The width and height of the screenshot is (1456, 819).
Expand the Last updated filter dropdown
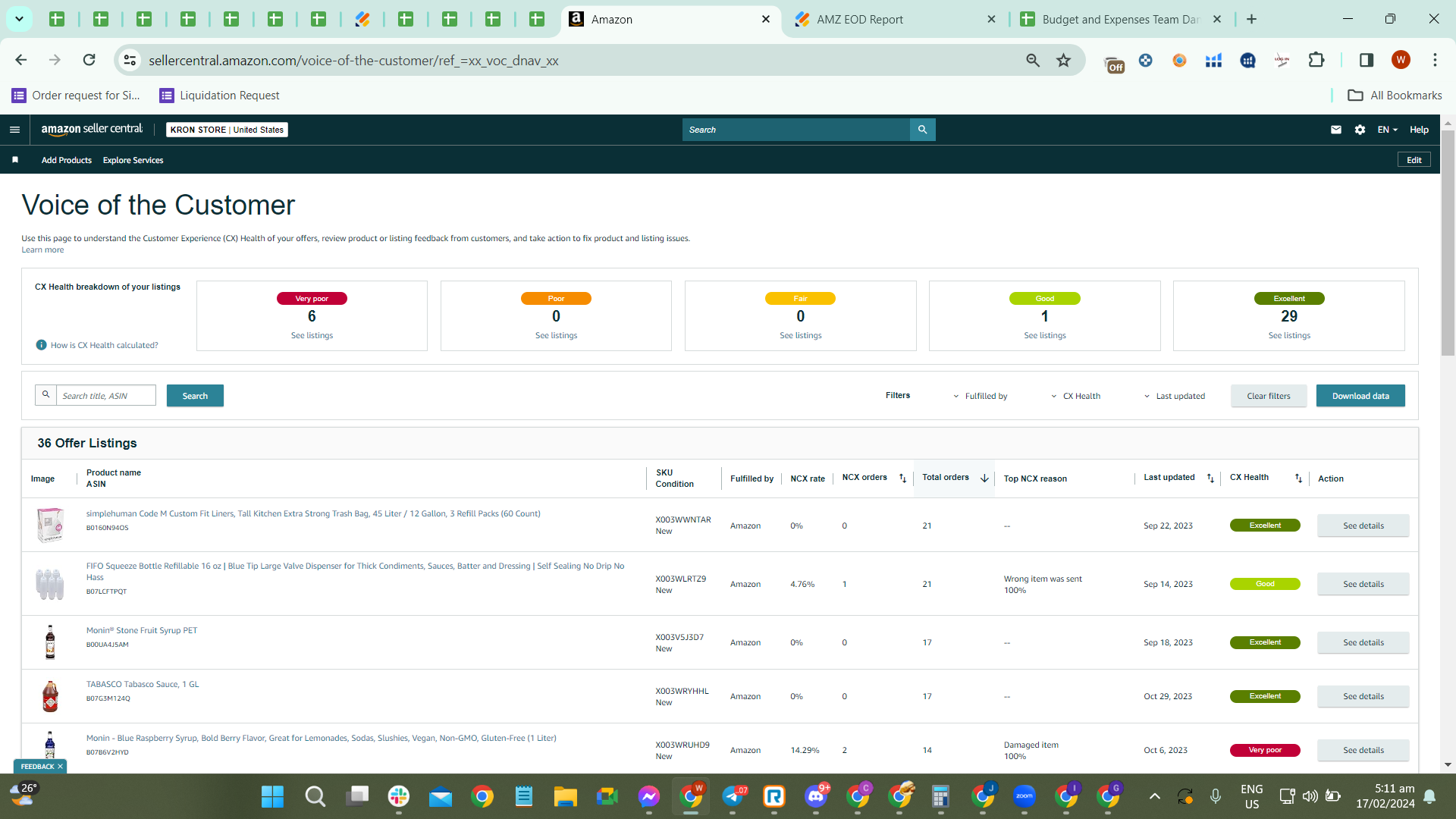[1175, 396]
